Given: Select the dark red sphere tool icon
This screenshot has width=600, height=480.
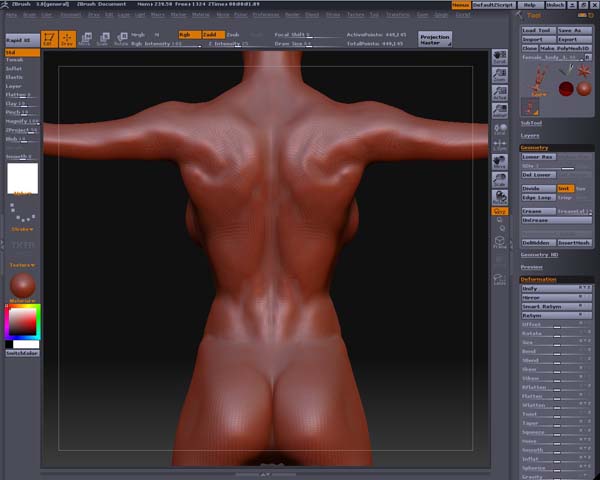Looking at the screenshot, I should tap(566, 89).
